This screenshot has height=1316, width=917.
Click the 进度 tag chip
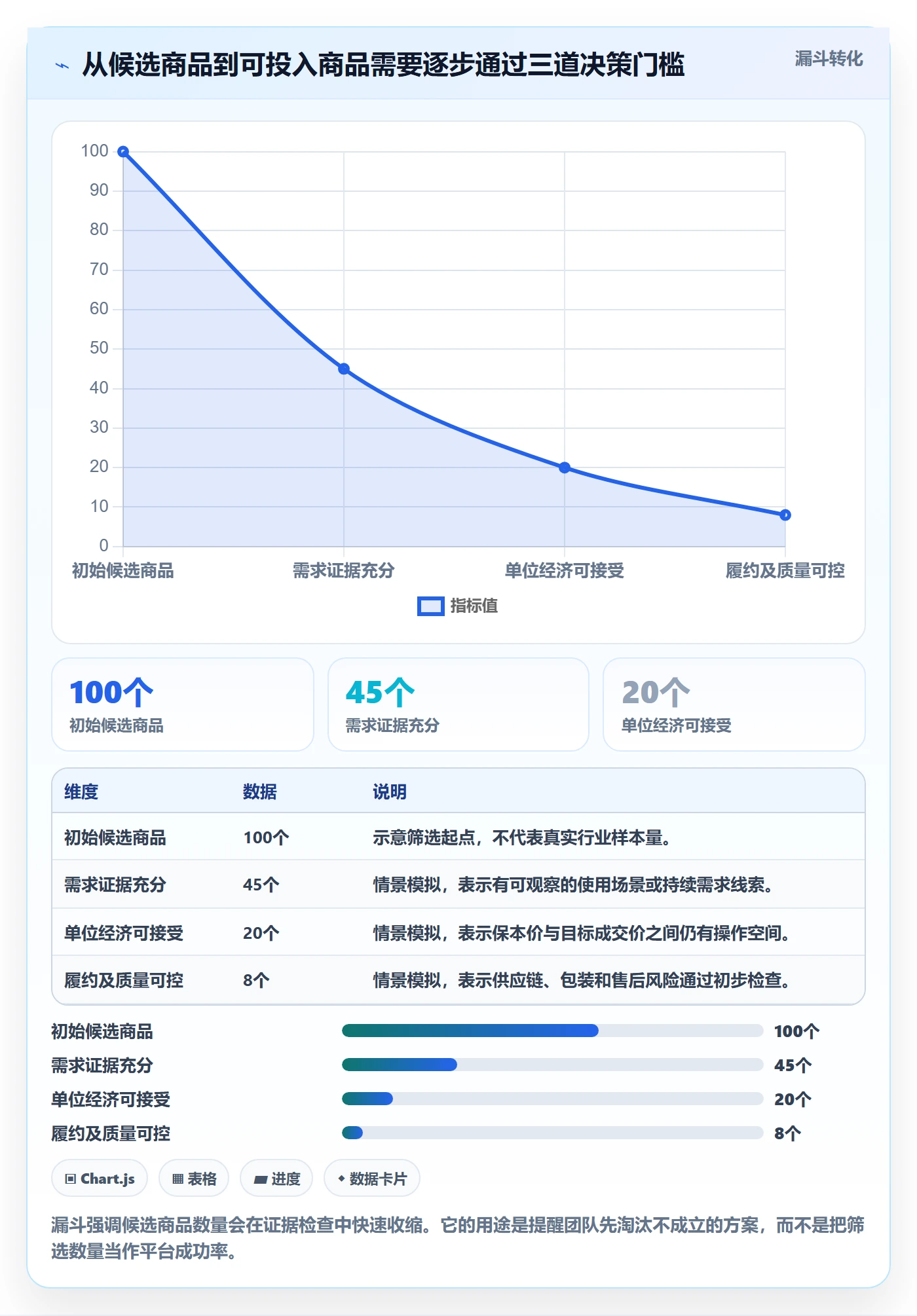pyautogui.click(x=276, y=1179)
